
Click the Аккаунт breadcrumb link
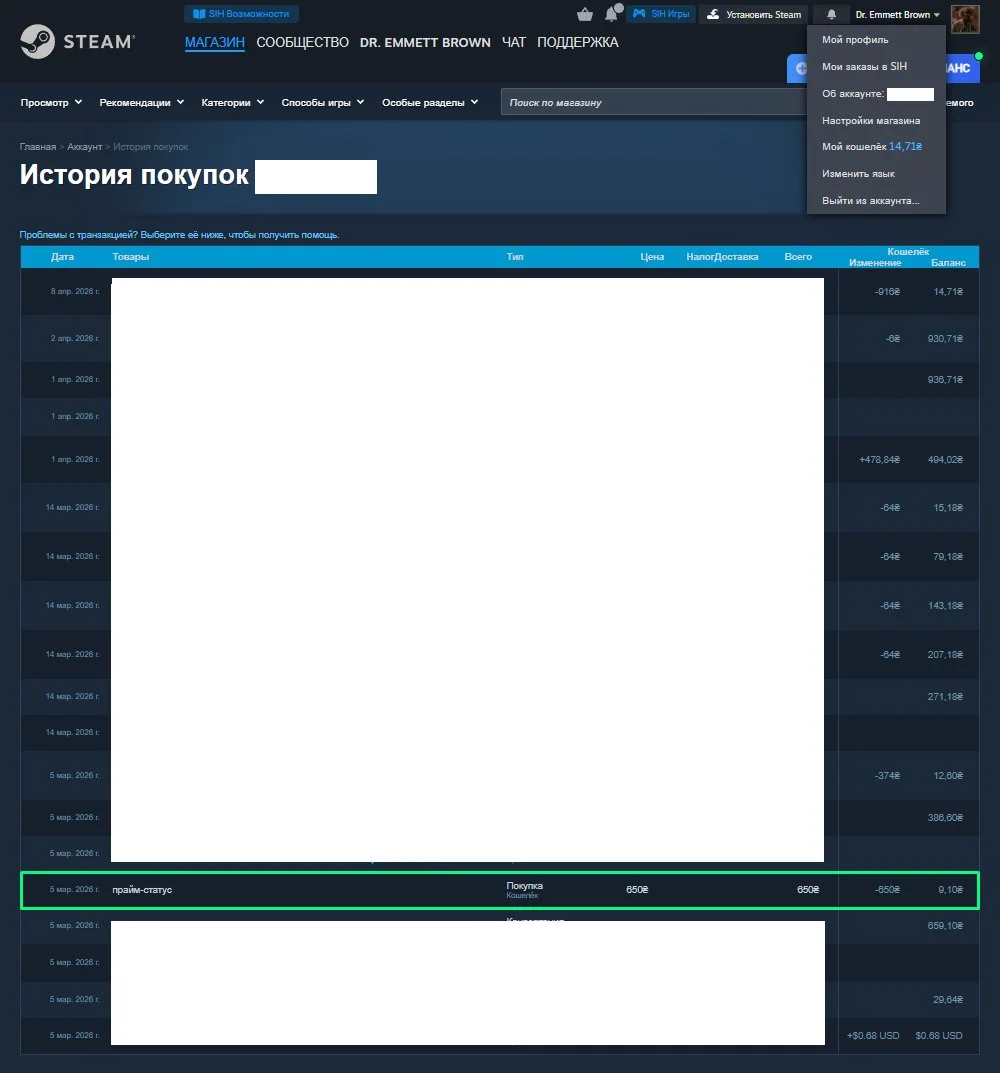[x=84, y=147]
